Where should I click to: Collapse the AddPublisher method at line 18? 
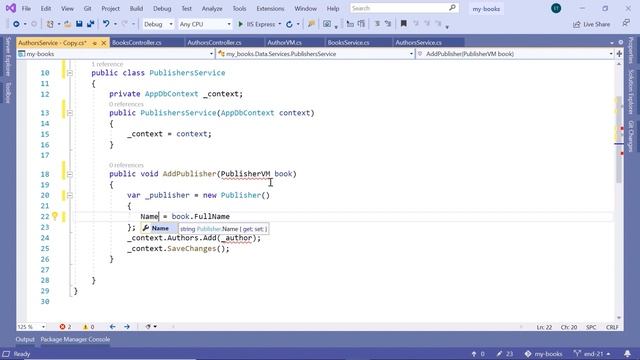click(70, 174)
